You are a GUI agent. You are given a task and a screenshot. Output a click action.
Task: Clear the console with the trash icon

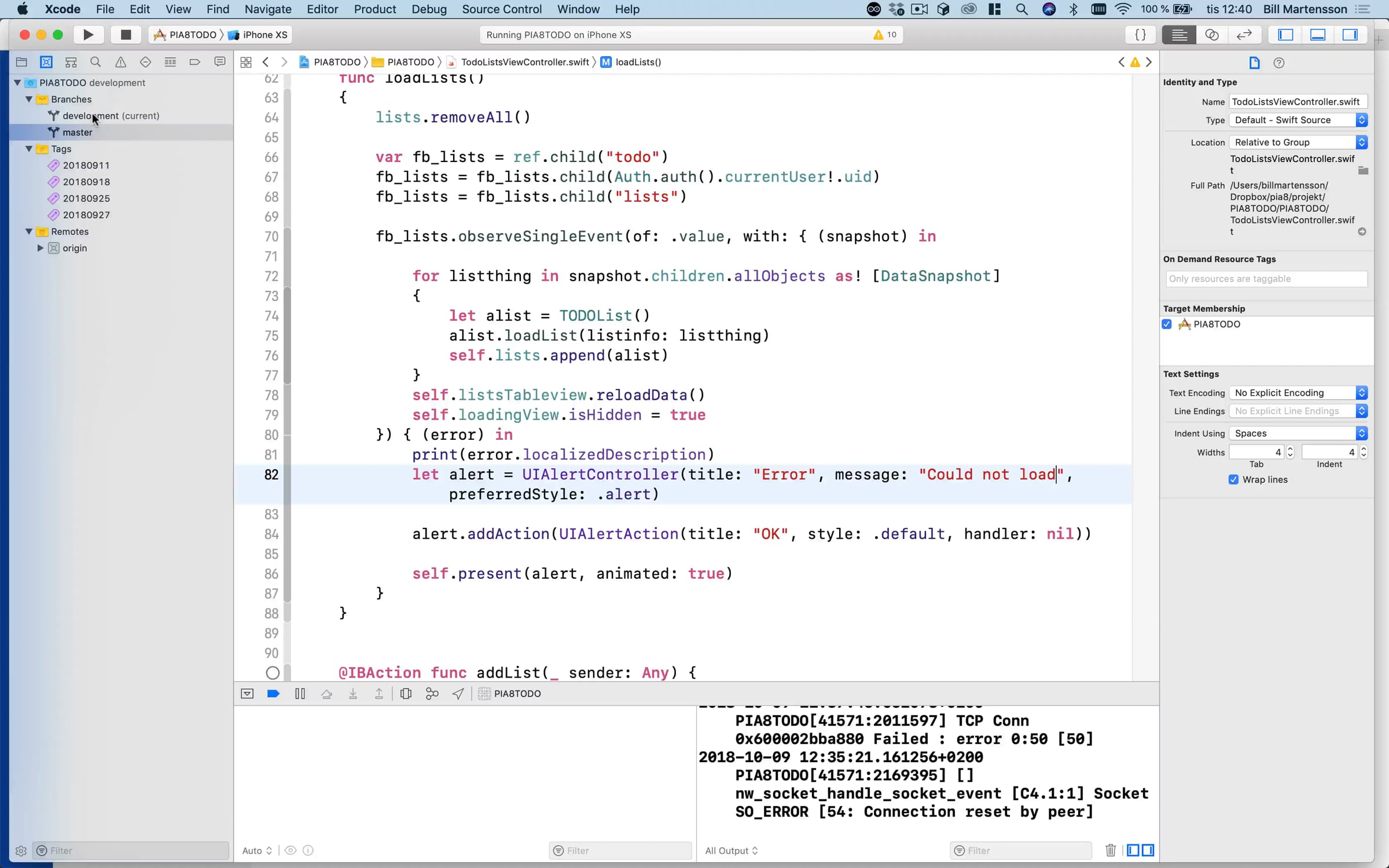[x=1110, y=850]
